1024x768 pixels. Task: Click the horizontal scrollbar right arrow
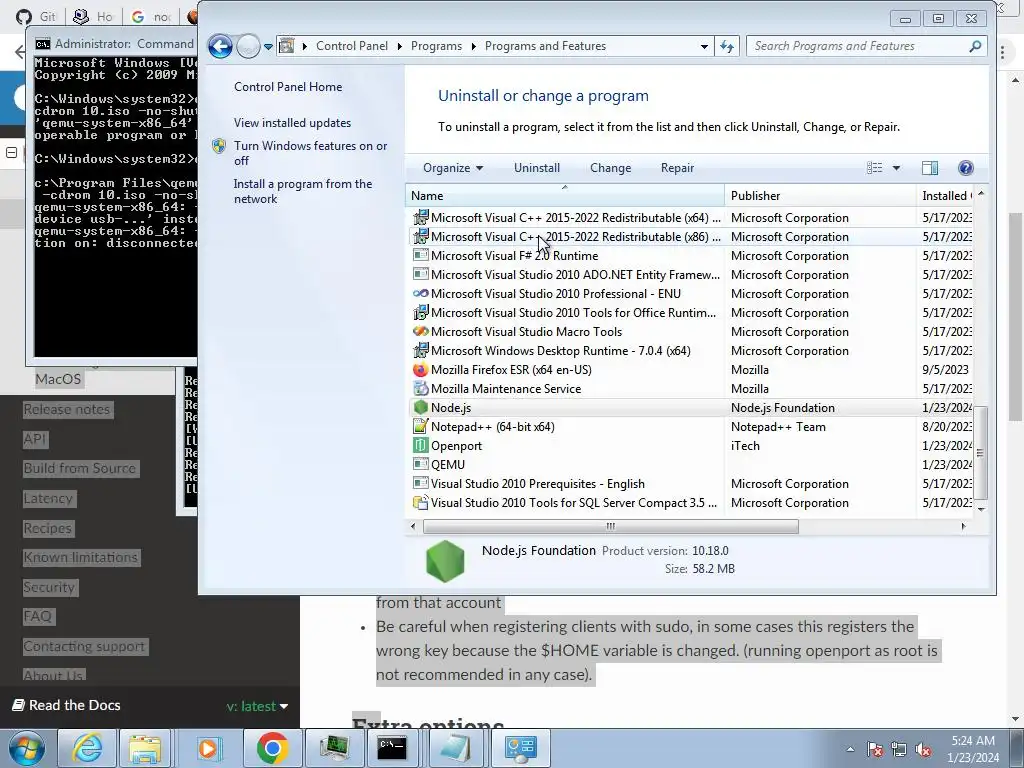point(963,526)
